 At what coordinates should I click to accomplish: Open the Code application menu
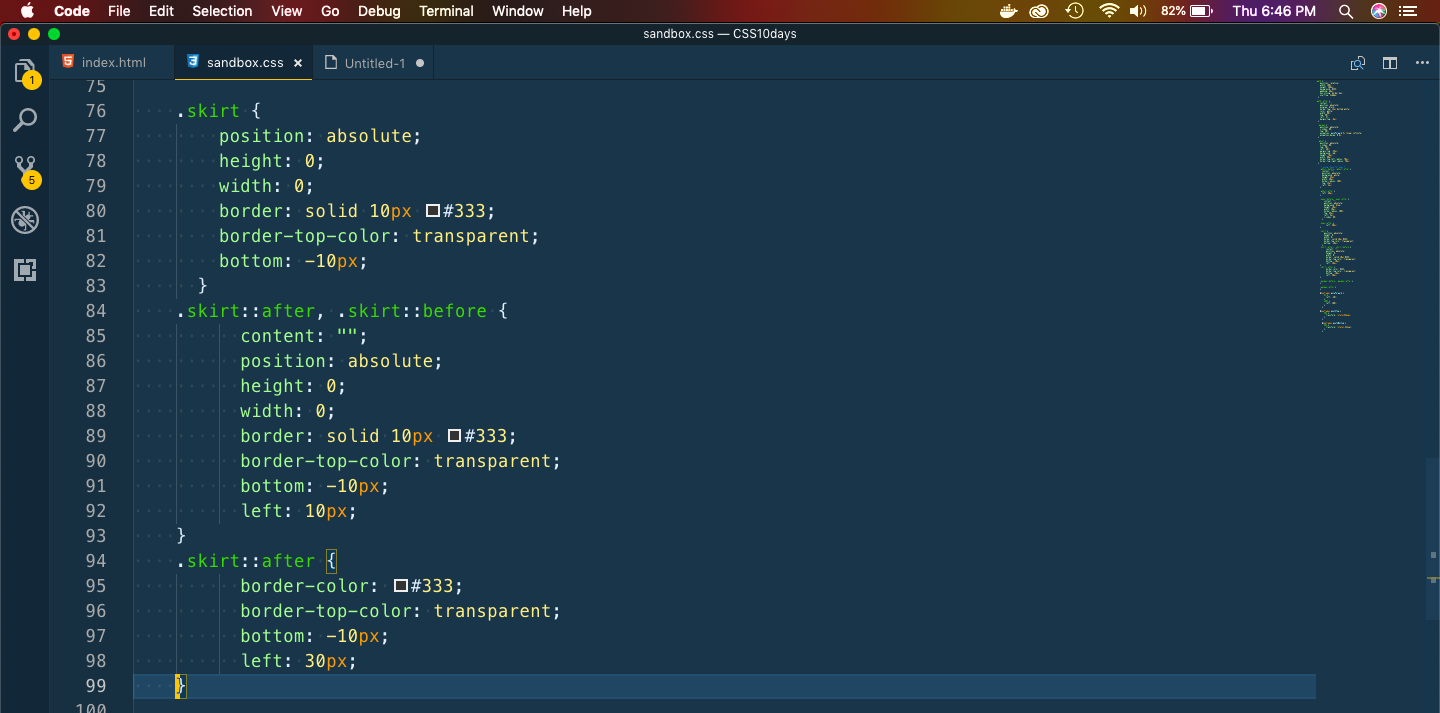coord(72,11)
